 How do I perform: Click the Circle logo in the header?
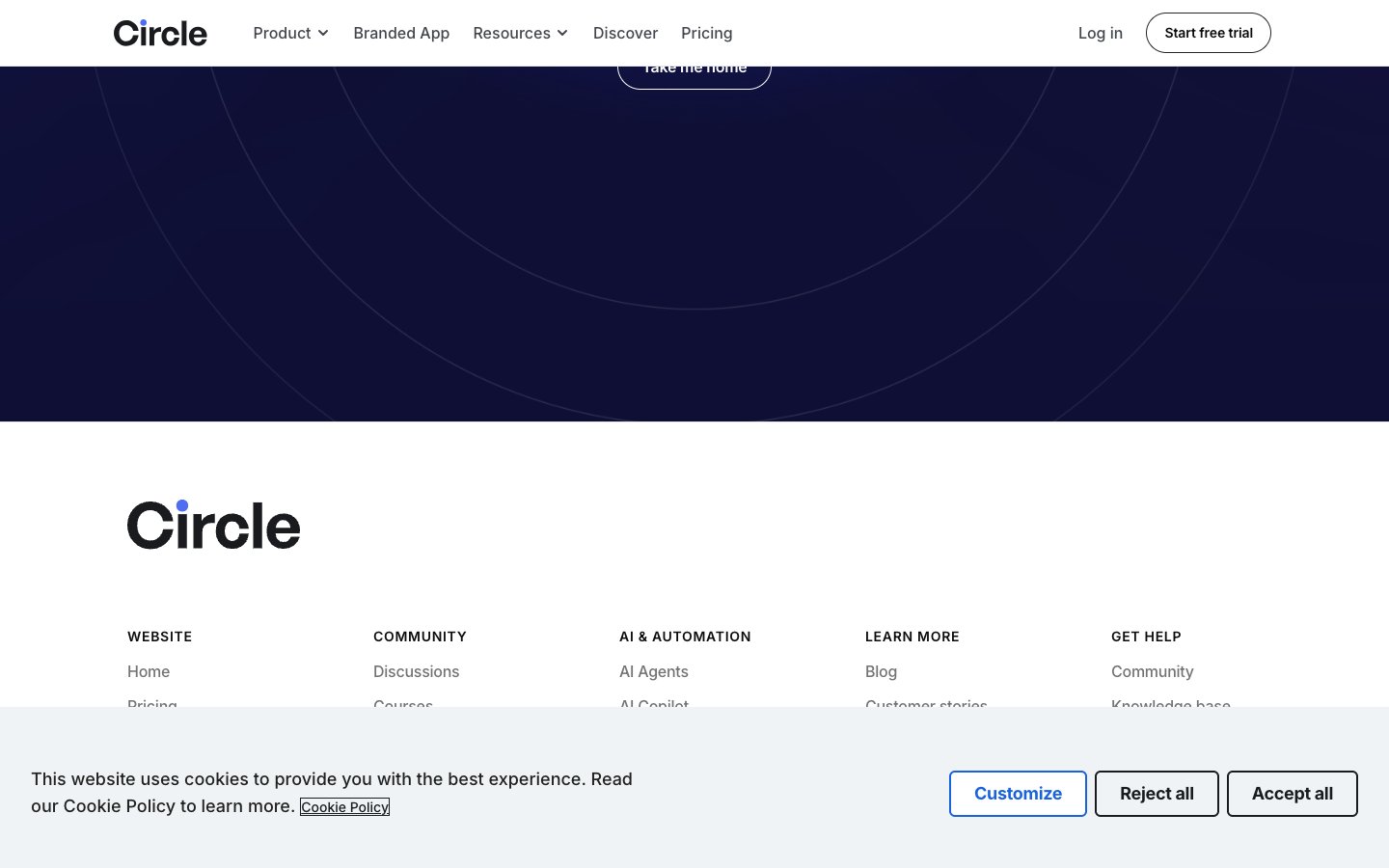click(x=160, y=33)
